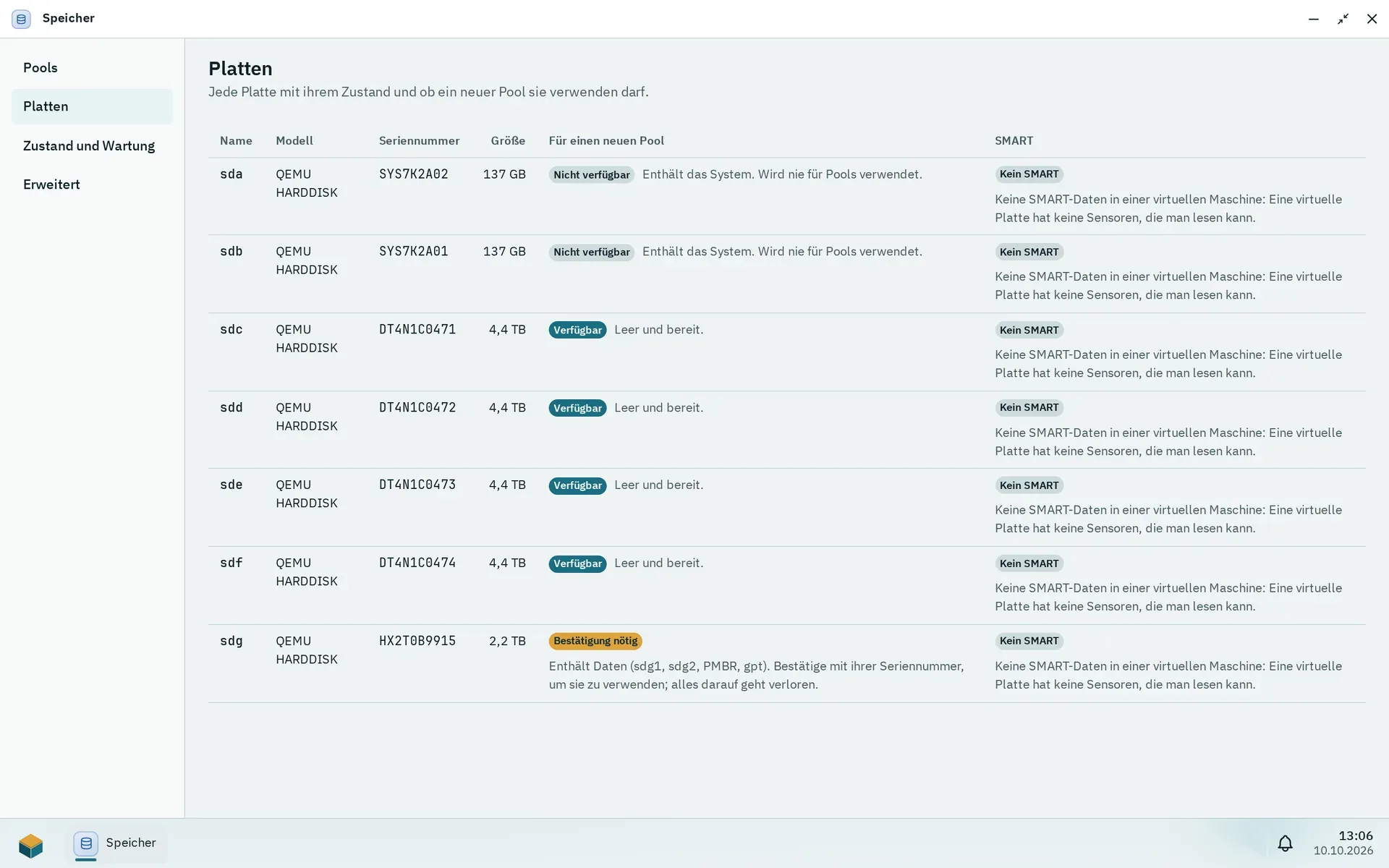1389x868 pixels.
Task: Click the Platten page heading
Action: pyautogui.click(x=240, y=69)
